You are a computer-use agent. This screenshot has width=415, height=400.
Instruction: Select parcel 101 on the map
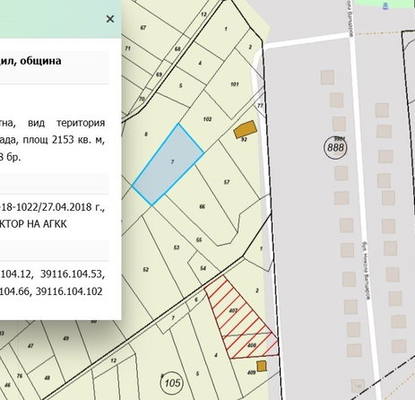[x=233, y=84]
